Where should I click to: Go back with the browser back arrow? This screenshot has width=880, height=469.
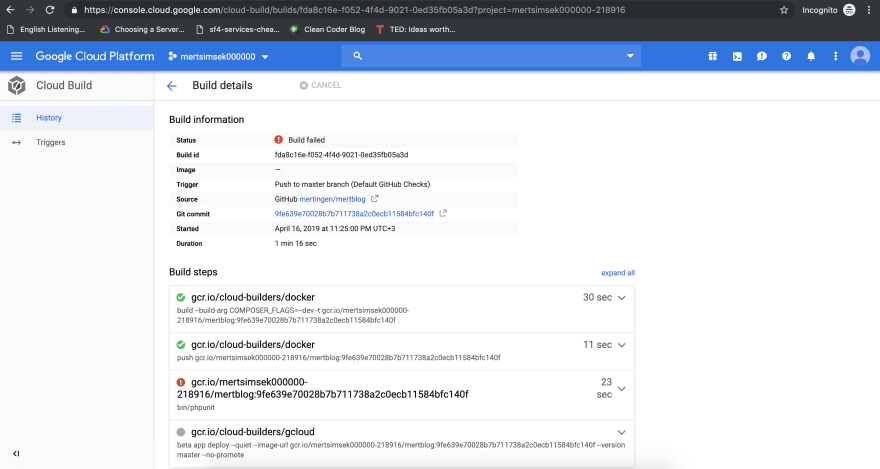point(10,10)
